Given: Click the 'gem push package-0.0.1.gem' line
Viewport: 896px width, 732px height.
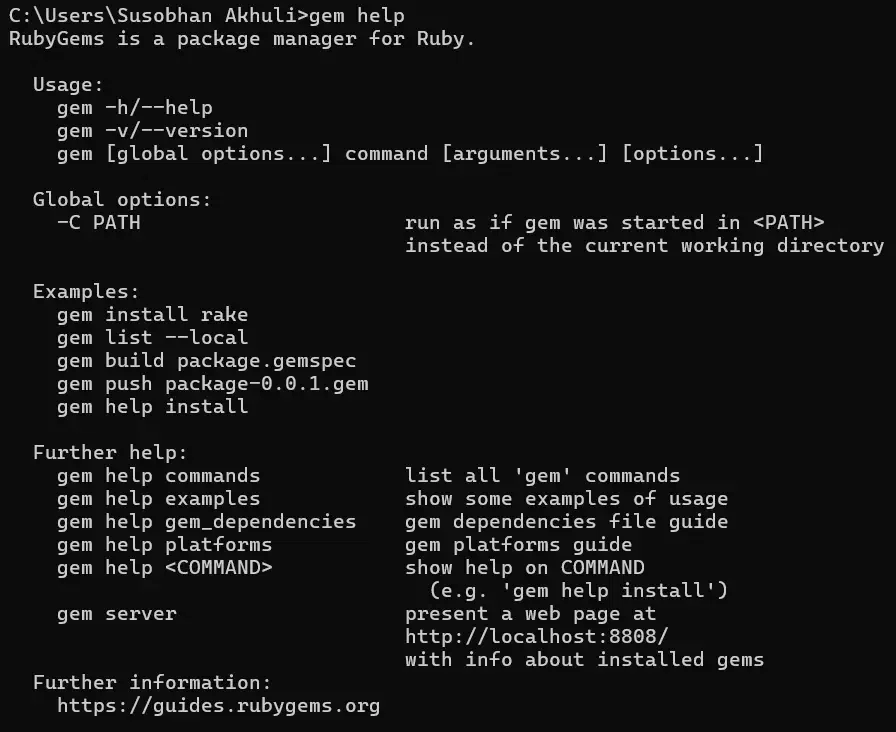Looking at the screenshot, I should pos(212,384).
